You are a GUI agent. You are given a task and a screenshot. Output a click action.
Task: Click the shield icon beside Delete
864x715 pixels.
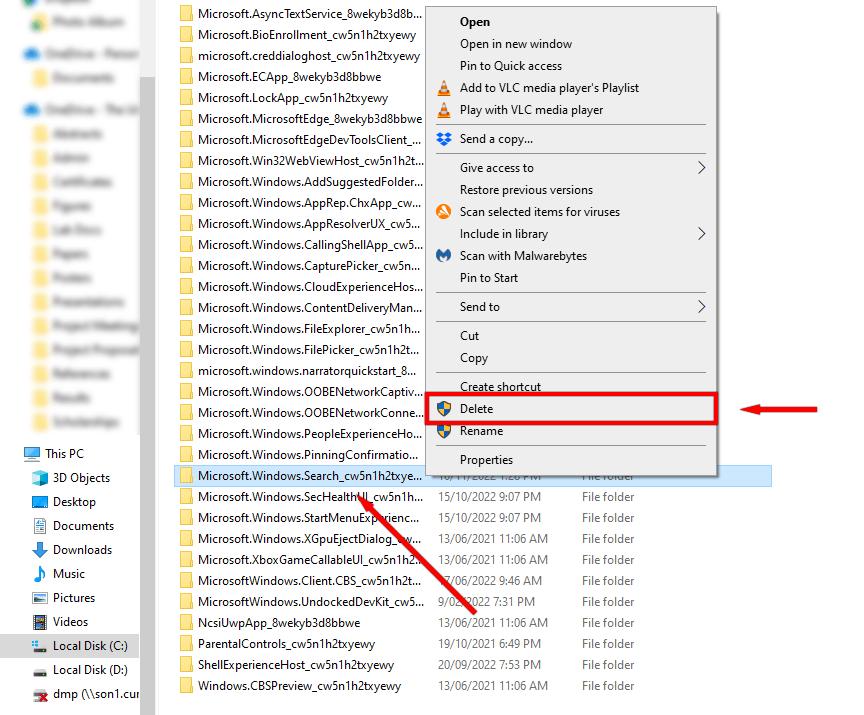click(x=444, y=409)
